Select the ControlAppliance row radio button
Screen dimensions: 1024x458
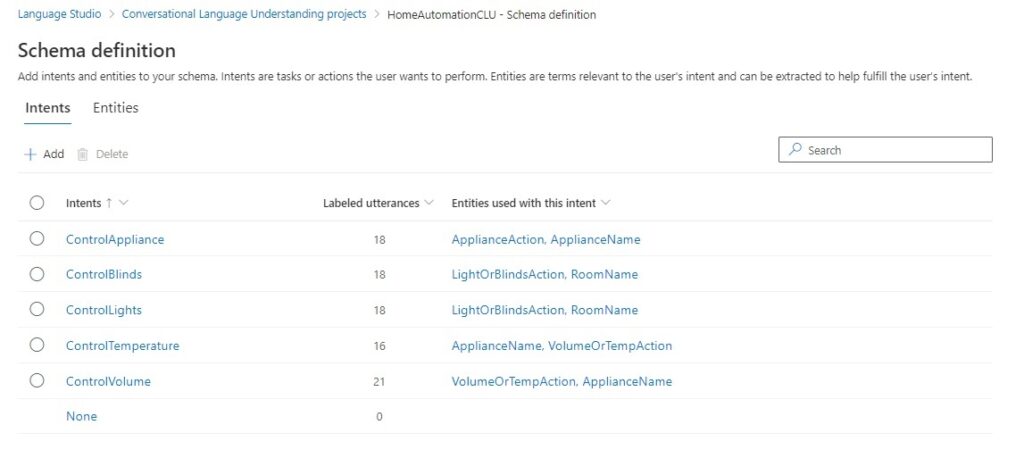point(37,239)
